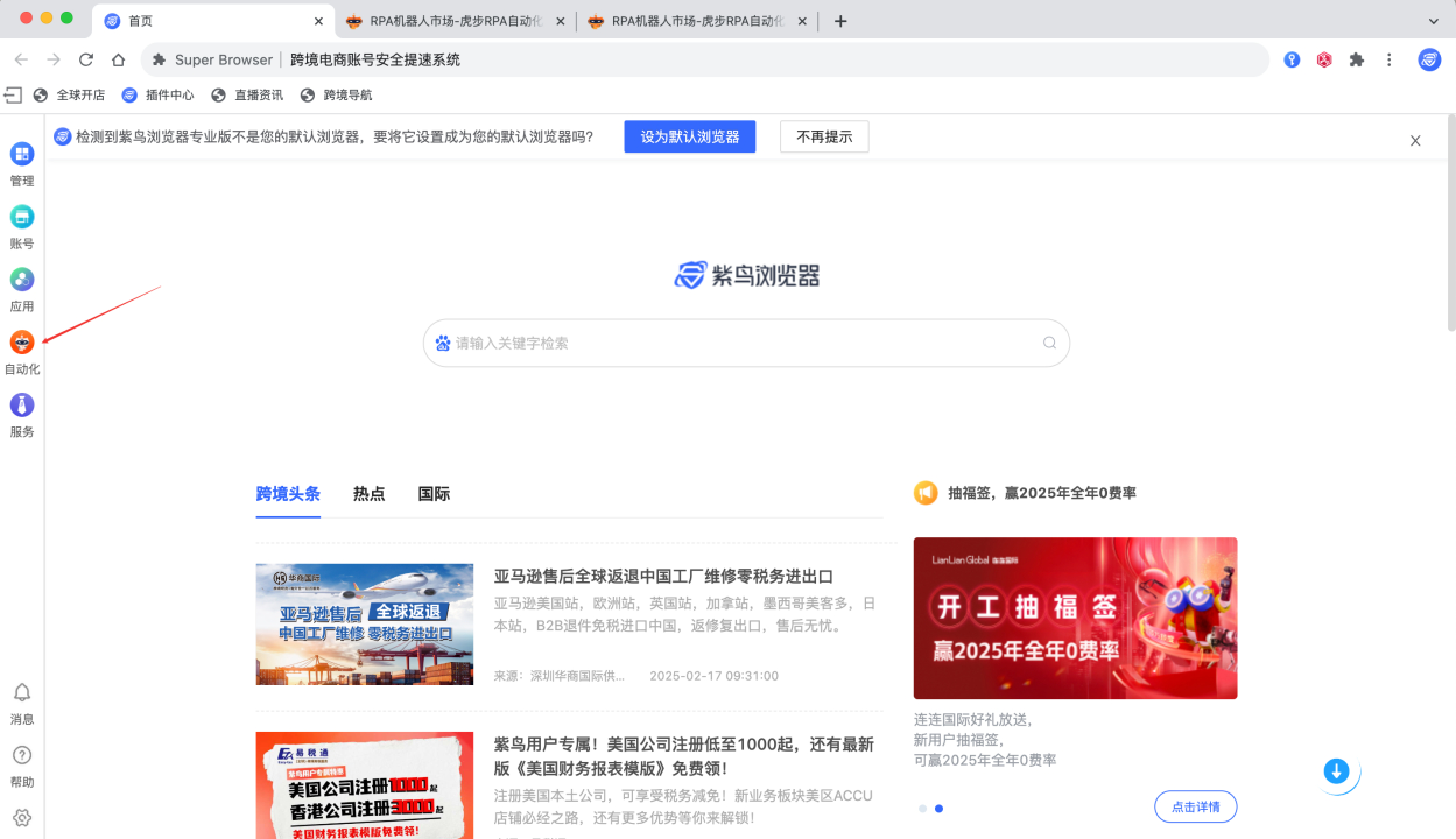Click 设为默认浏览器 button
The height and width of the screenshot is (839, 1456).
(690, 137)
